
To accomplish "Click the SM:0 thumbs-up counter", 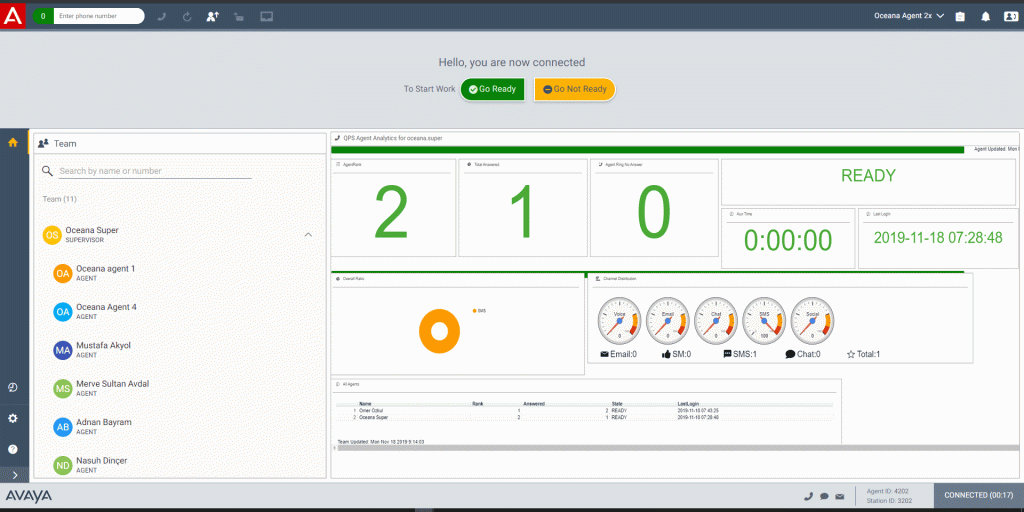I will pos(677,355).
